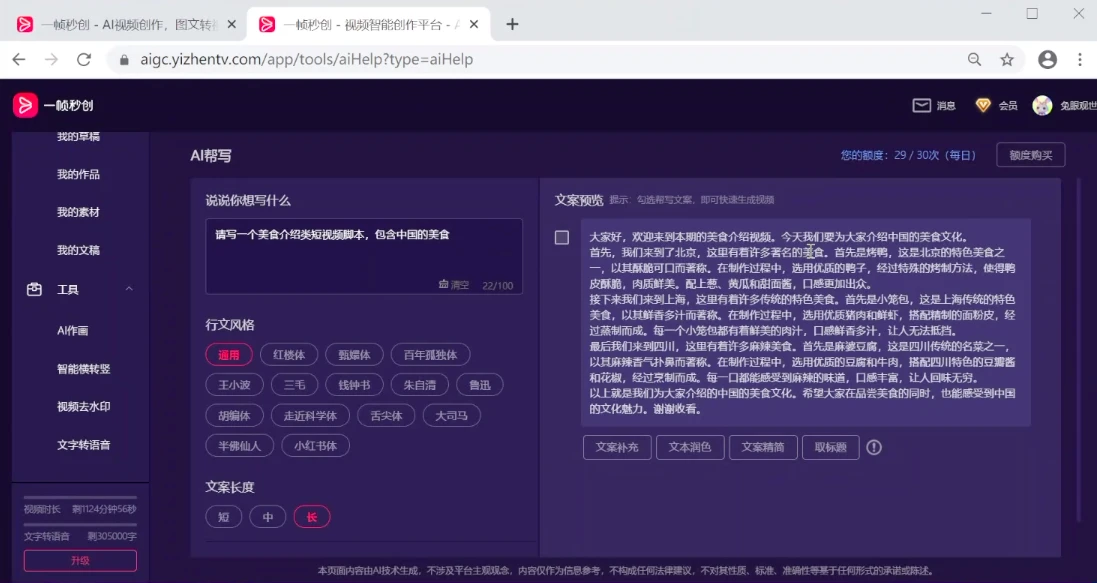Viewport: 1097px width, 583px height.
Task: Click the info icon beside 取标题
Action: point(874,447)
